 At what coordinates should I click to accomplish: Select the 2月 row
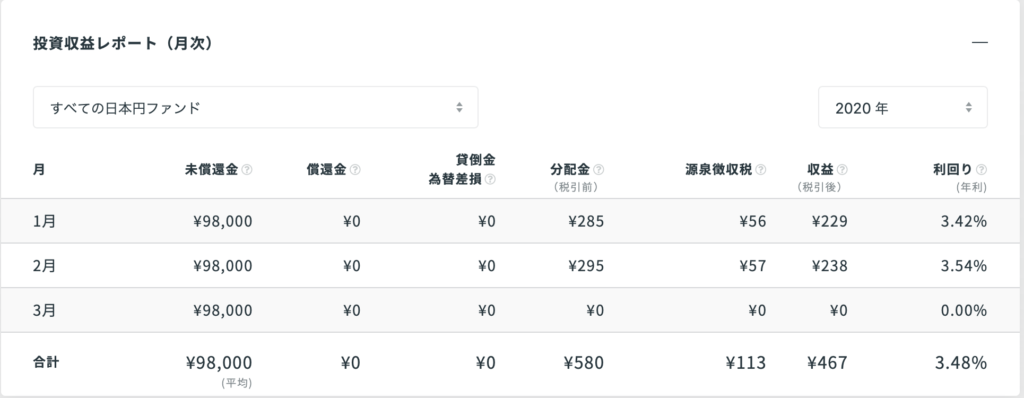[x=512, y=265]
